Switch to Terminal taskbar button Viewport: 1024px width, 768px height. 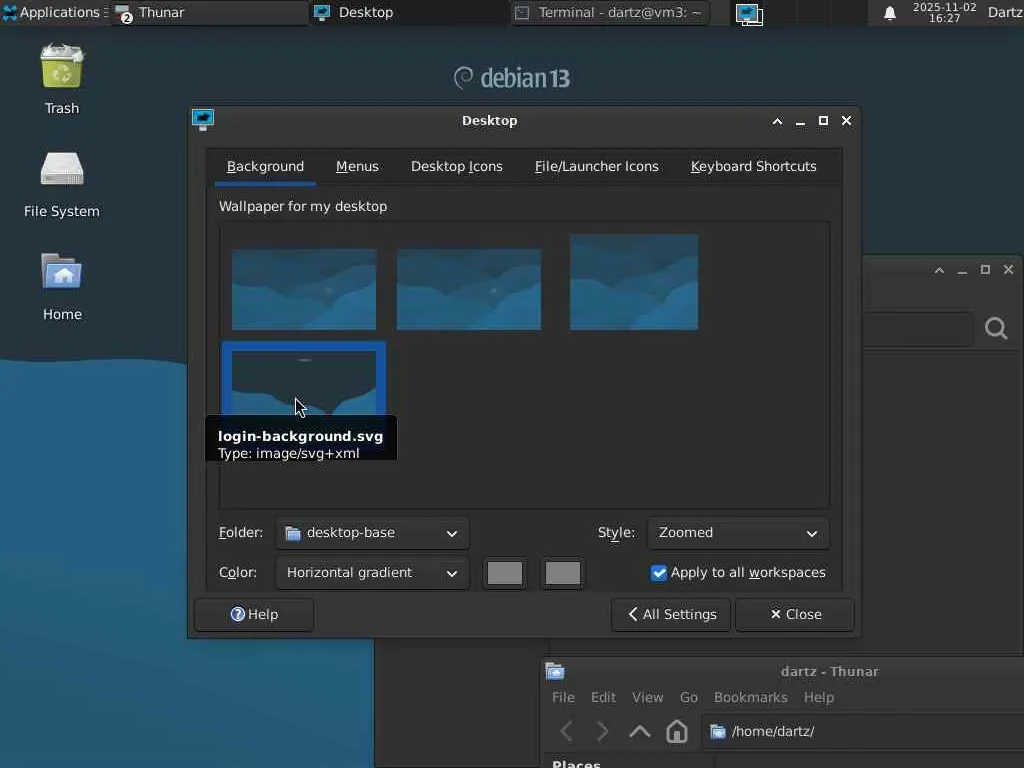point(611,12)
